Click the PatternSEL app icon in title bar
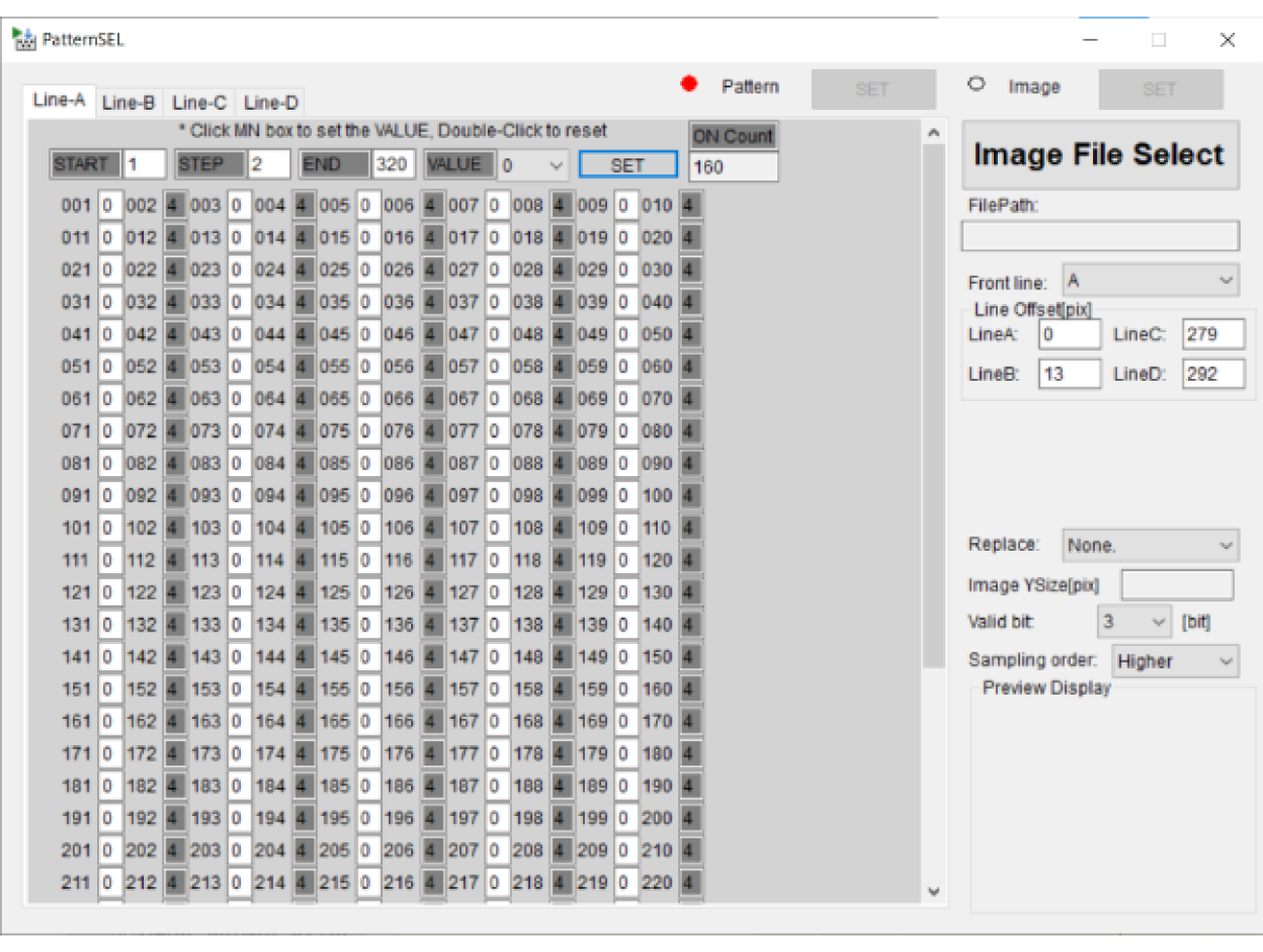 click(23, 40)
